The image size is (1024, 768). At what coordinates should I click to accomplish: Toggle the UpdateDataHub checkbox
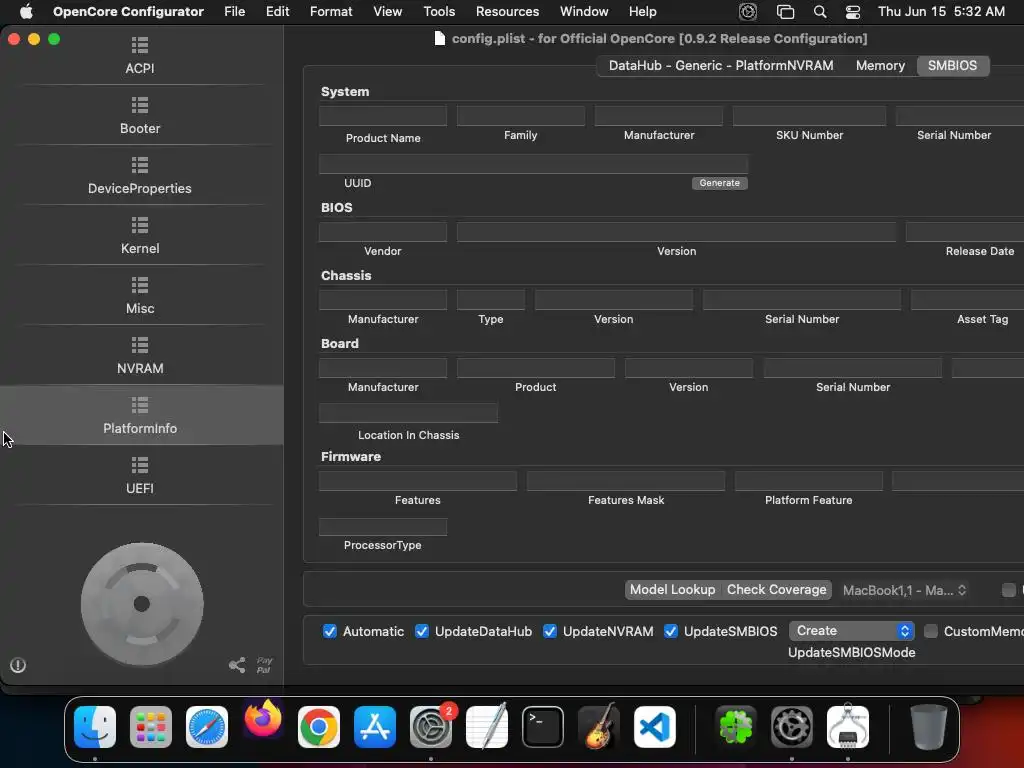(422, 632)
